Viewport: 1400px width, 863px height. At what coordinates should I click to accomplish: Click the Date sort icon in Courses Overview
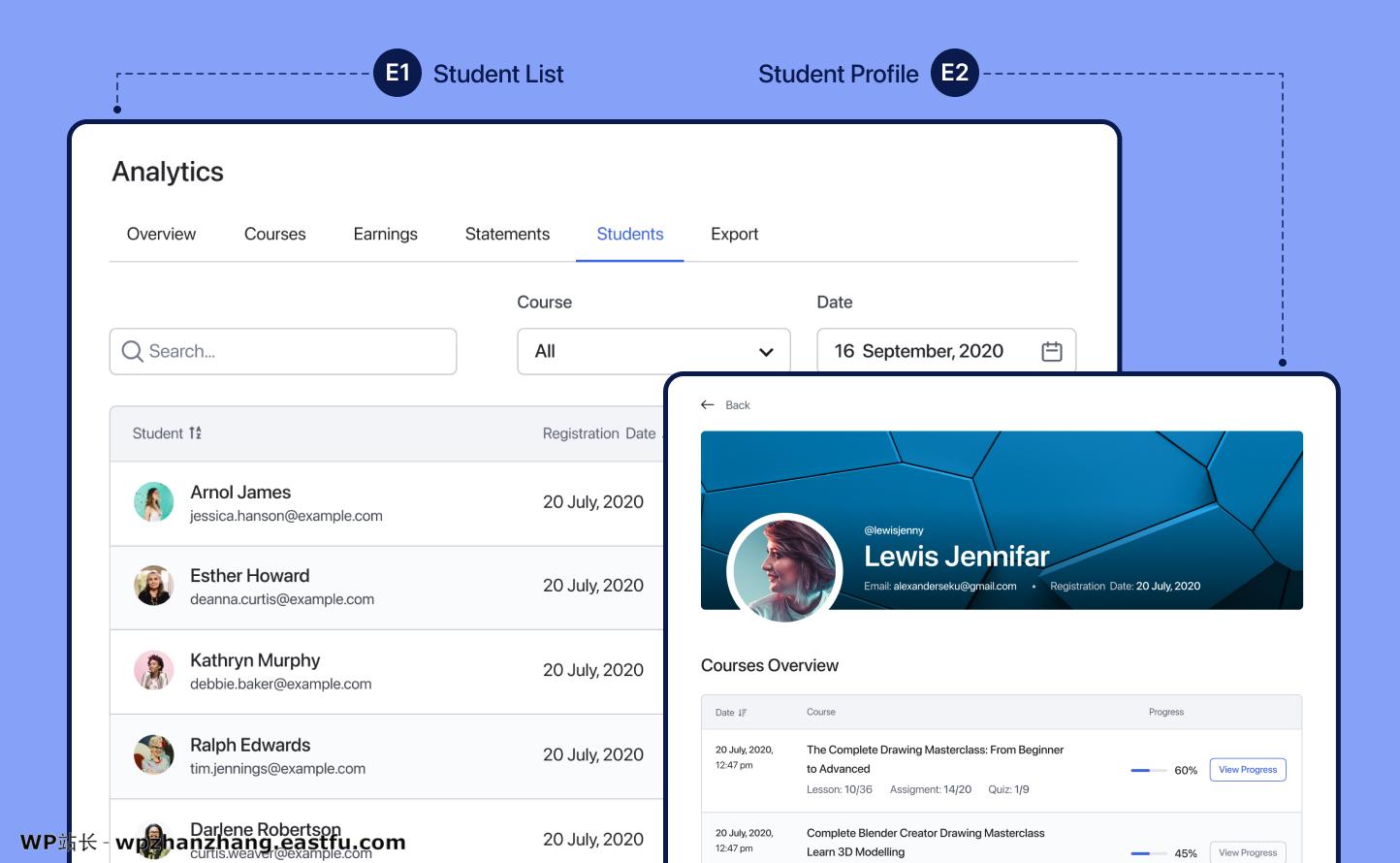[x=742, y=712]
